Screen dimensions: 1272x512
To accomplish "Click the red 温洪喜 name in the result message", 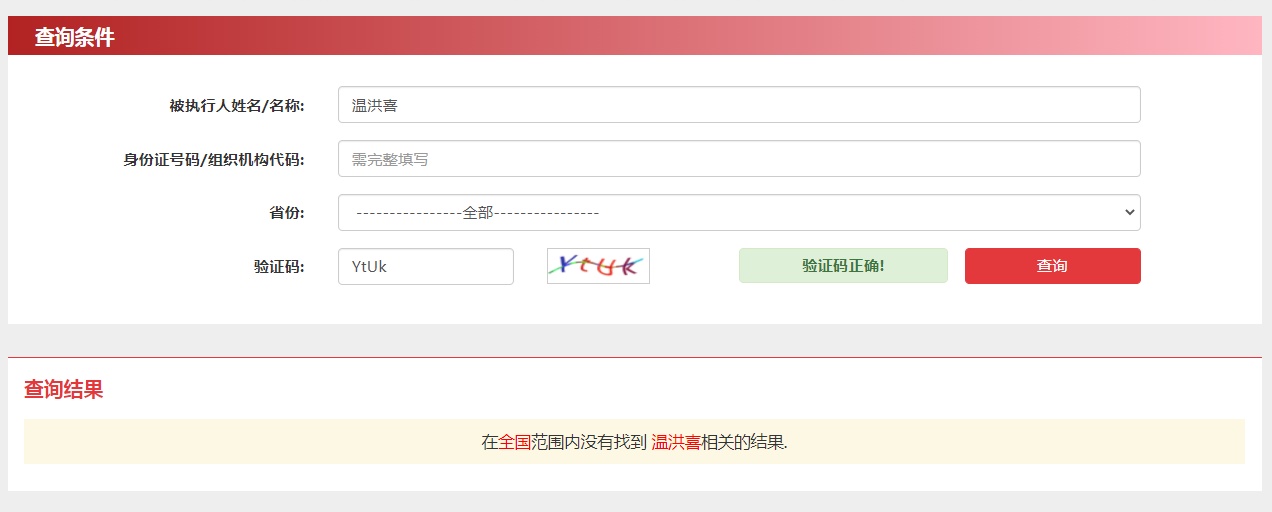I will [x=675, y=442].
